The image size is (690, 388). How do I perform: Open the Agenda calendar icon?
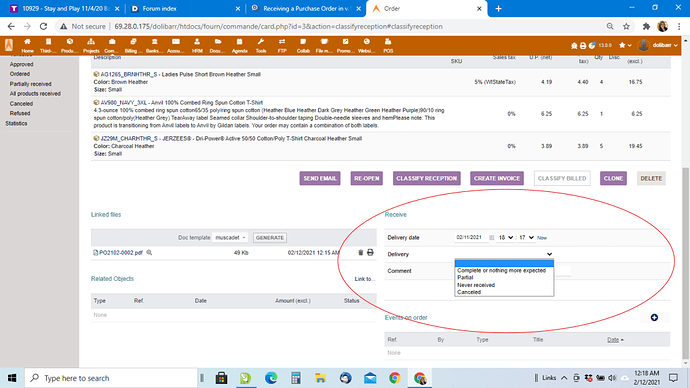(239, 45)
